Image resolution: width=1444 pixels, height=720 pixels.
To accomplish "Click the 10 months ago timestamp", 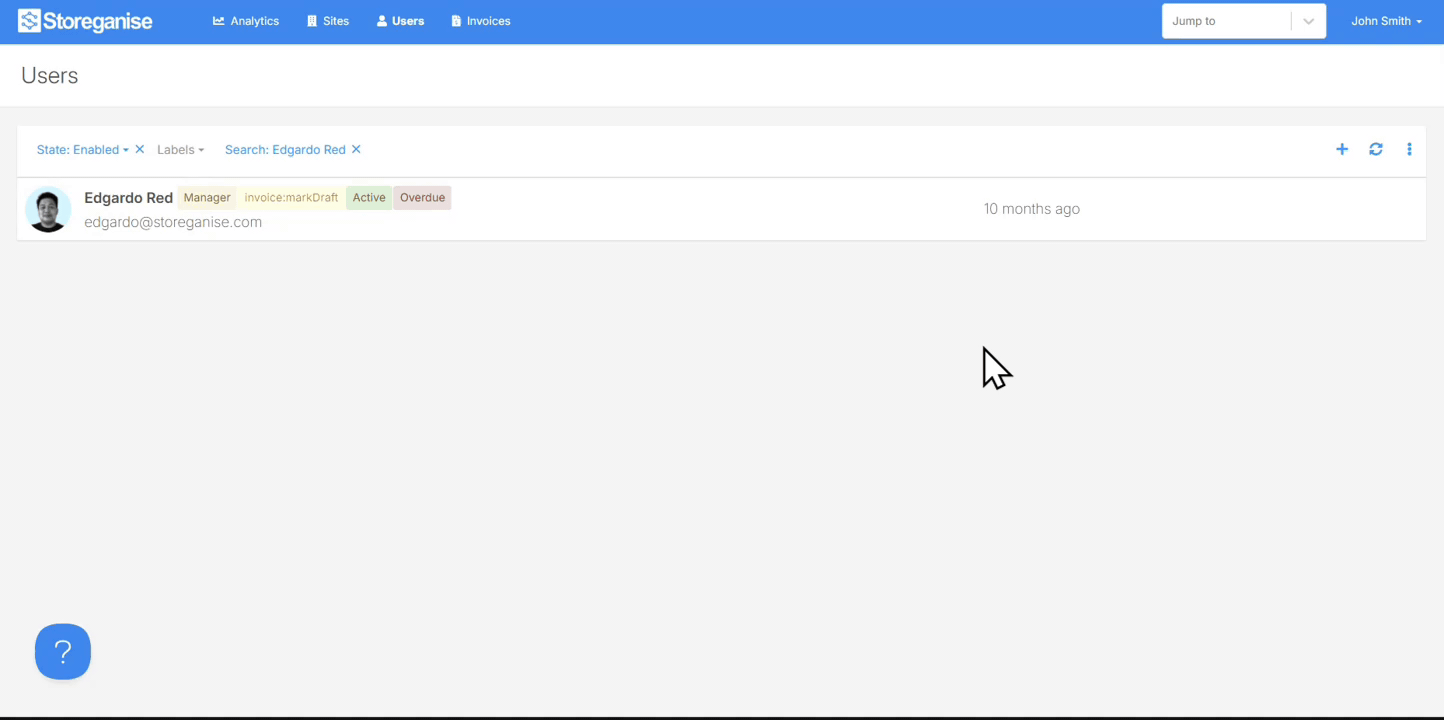I will click(1032, 209).
